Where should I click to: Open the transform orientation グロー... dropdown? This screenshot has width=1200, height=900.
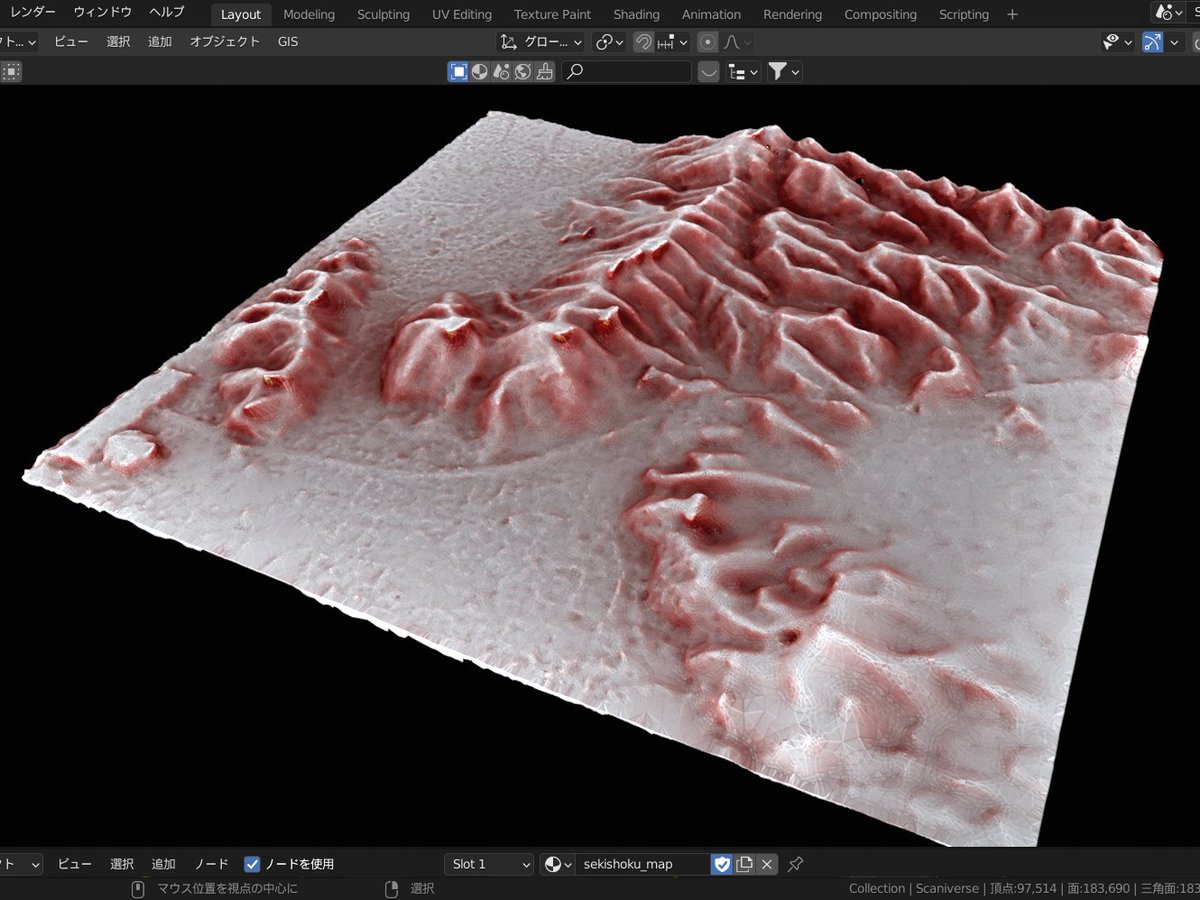click(541, 42)
